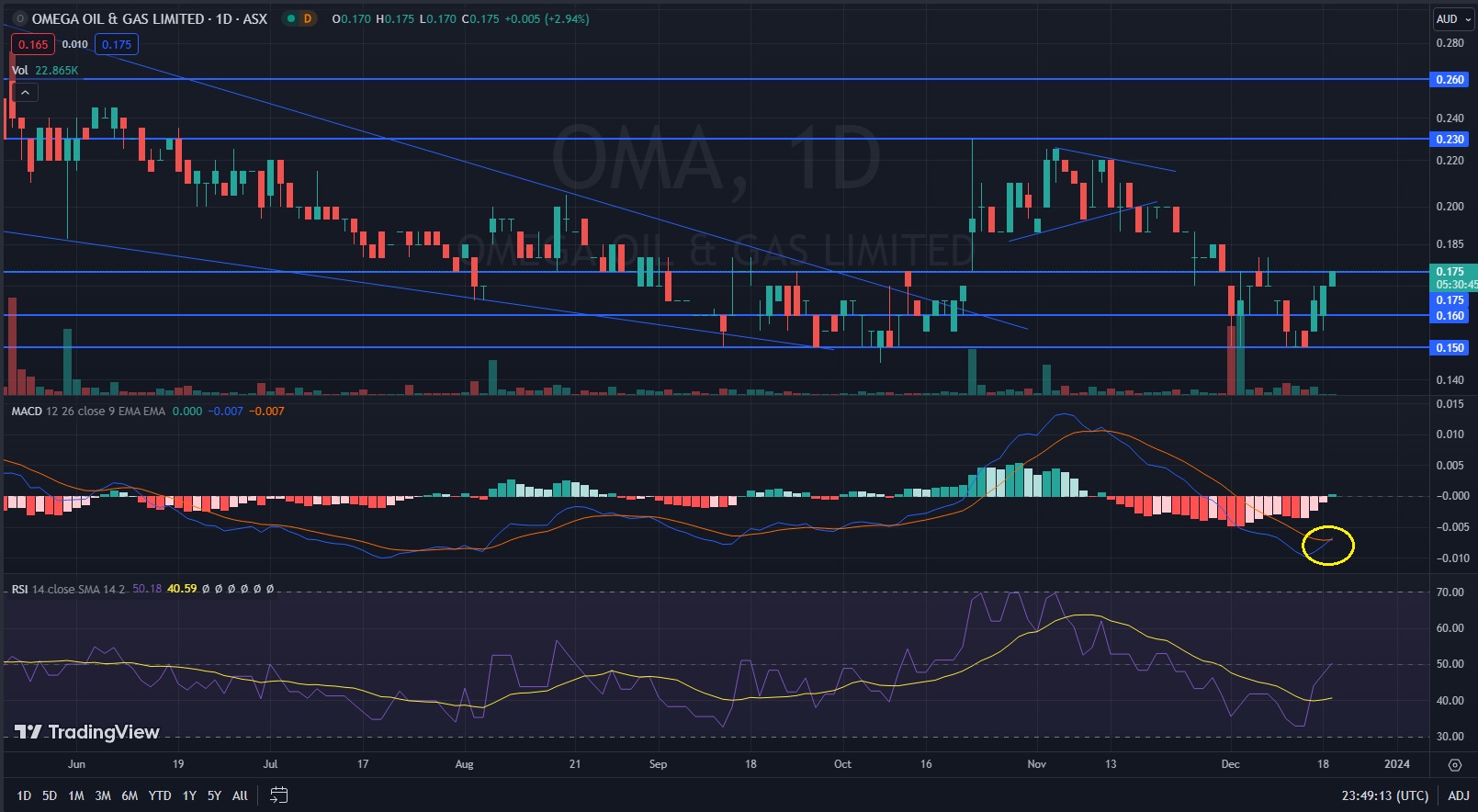Click the OMEGA OIL & GAS LIMITED title
The image size is (1478, 812).
click(118, 18)
